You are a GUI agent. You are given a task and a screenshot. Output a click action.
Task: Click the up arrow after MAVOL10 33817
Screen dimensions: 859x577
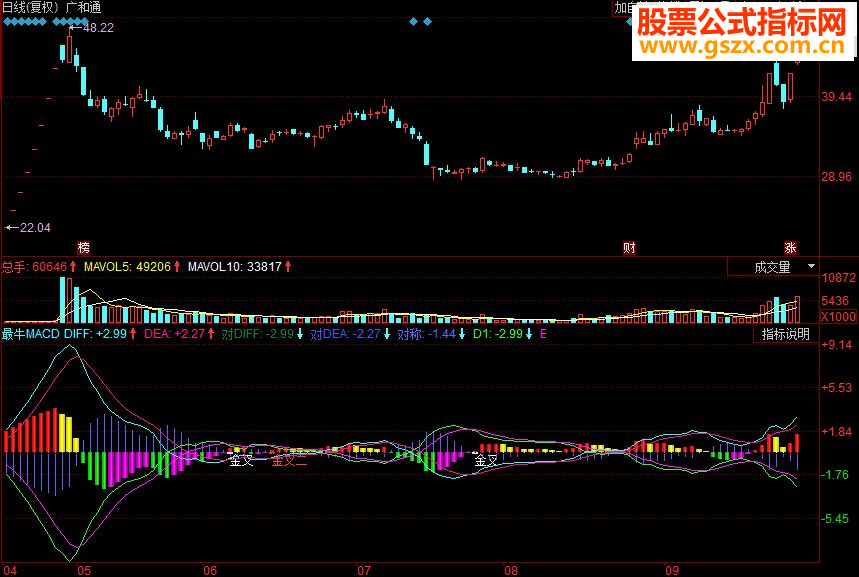tap(288, 267)
